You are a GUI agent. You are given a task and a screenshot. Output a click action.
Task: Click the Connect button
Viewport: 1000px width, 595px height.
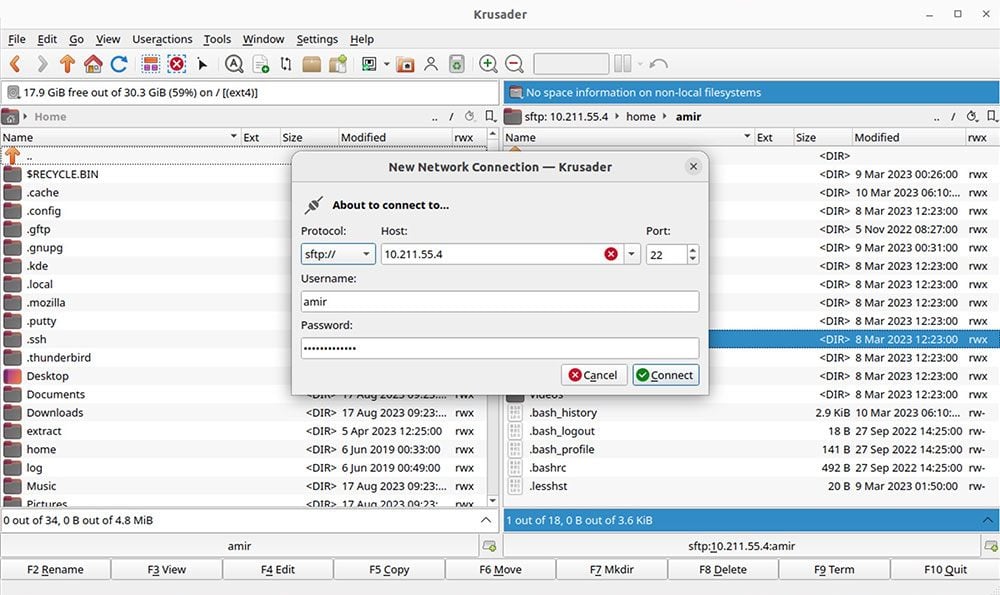[665, 375]
